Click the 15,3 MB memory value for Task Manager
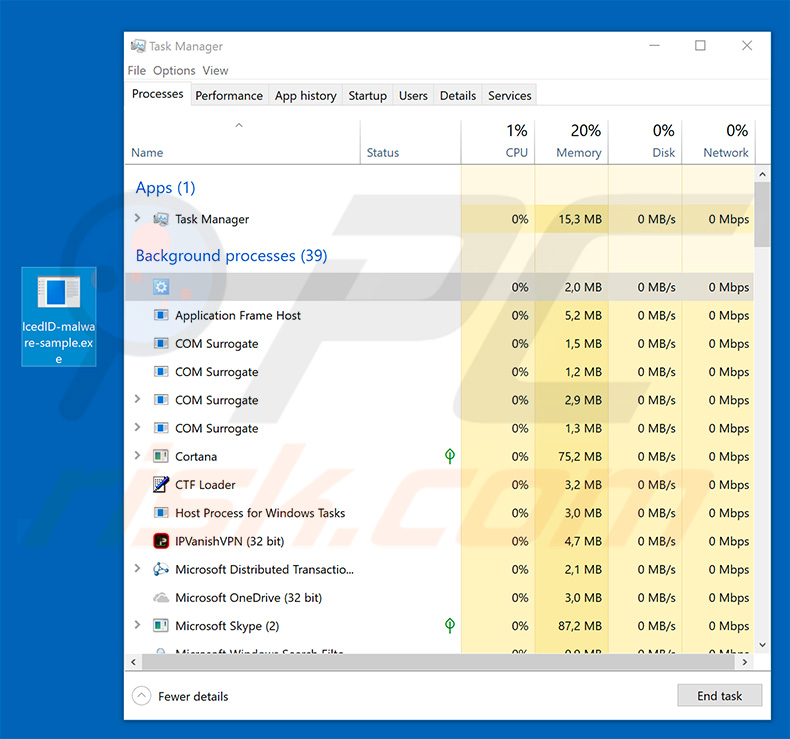This screenshot has height=739, width=790. pyautogui.click(x=580, y=219)
